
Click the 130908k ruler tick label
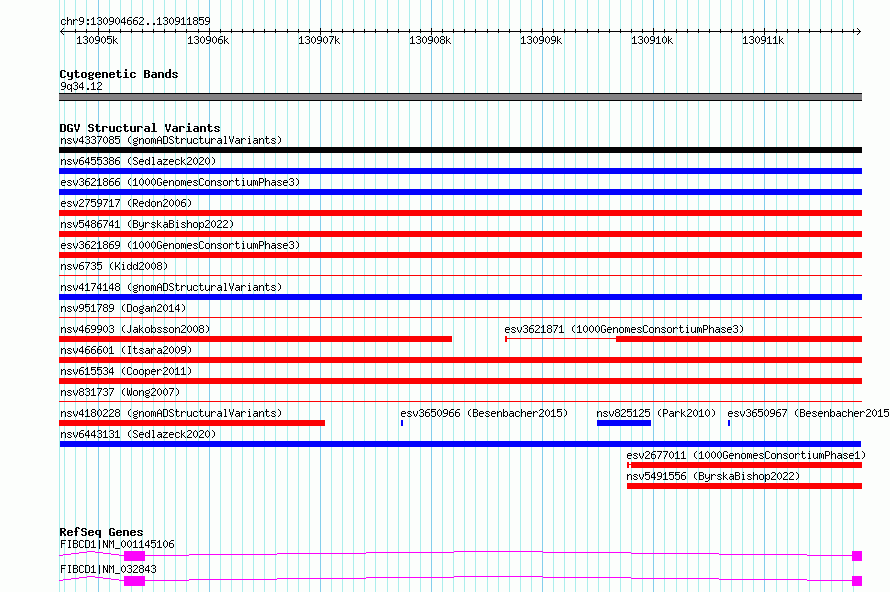pos(430,40)
